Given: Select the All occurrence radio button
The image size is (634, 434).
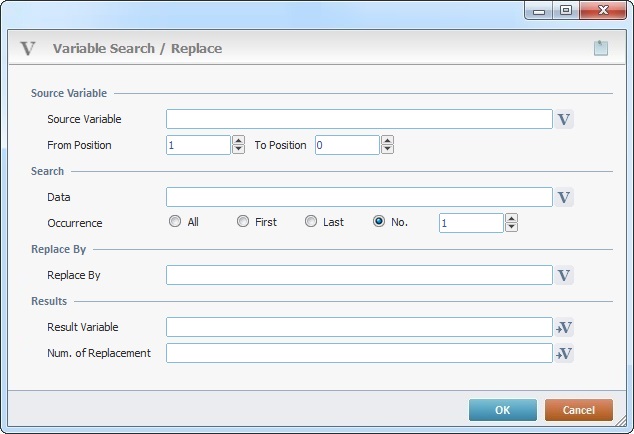Looking at the screenshot, I should point(175,222).
